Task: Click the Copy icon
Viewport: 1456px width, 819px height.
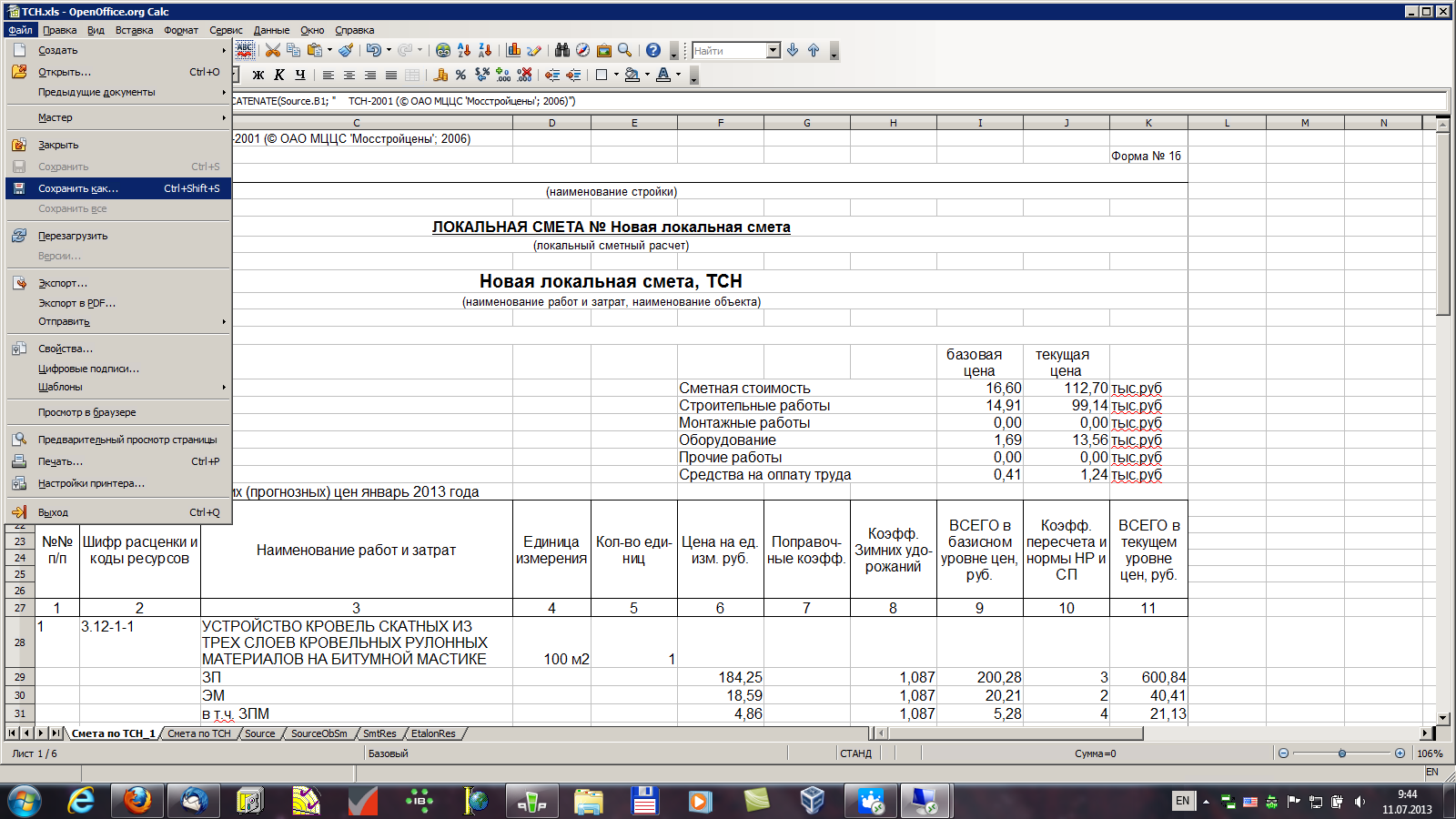Action: 293,50
